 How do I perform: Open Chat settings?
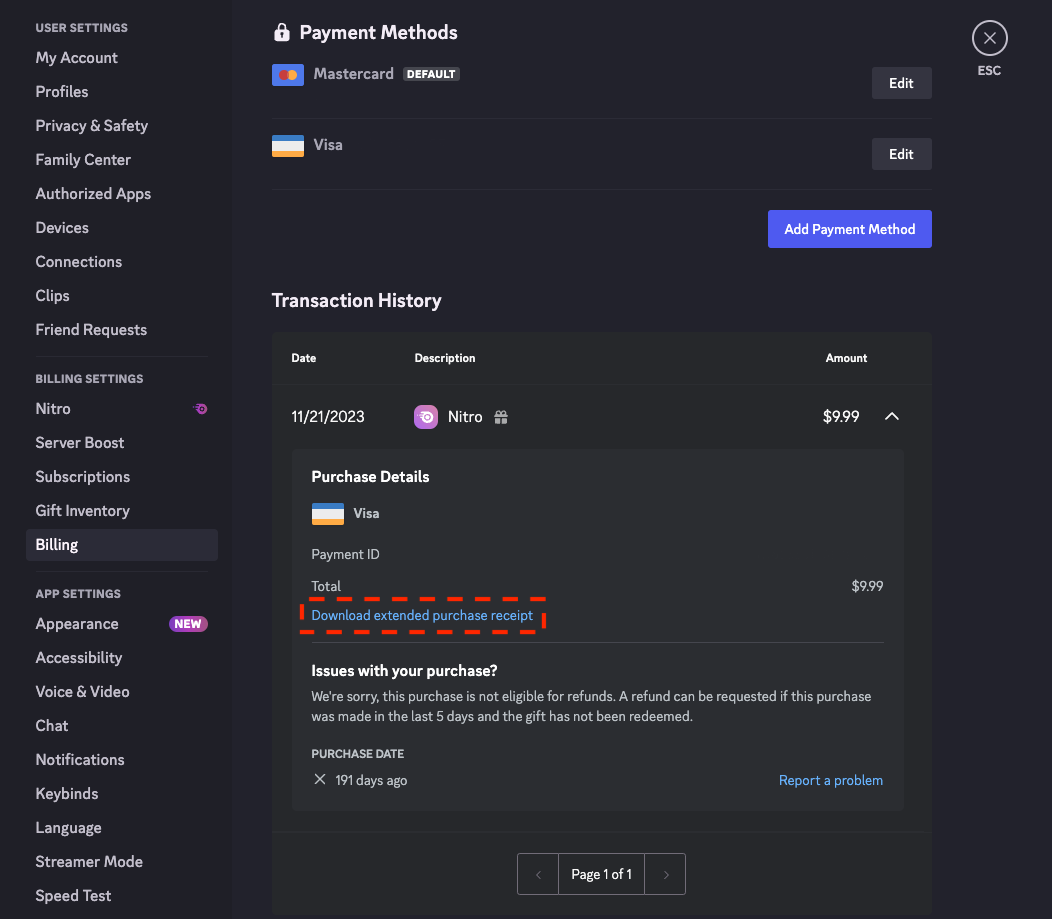[52, 726]
